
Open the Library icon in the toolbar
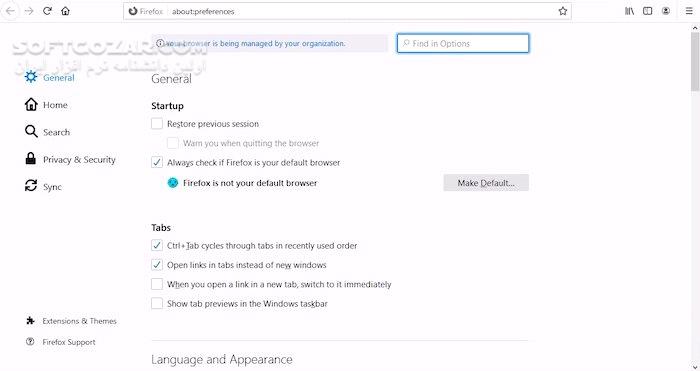coord(629,11)
